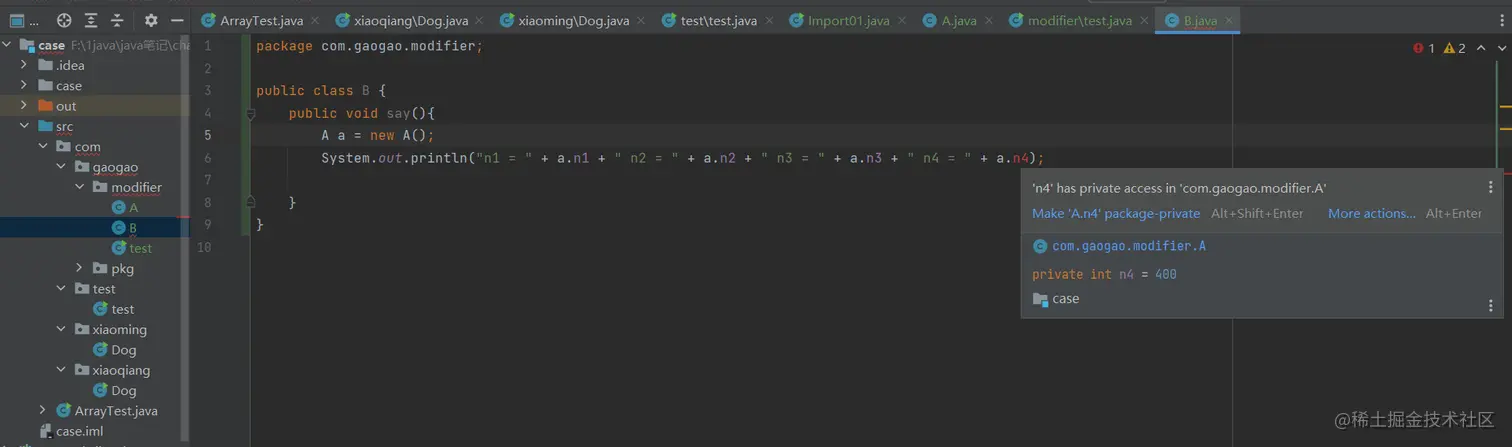This screenshot has height=447, width=1512.
Task: Select test class under modifier package
Action: point(140,248)
